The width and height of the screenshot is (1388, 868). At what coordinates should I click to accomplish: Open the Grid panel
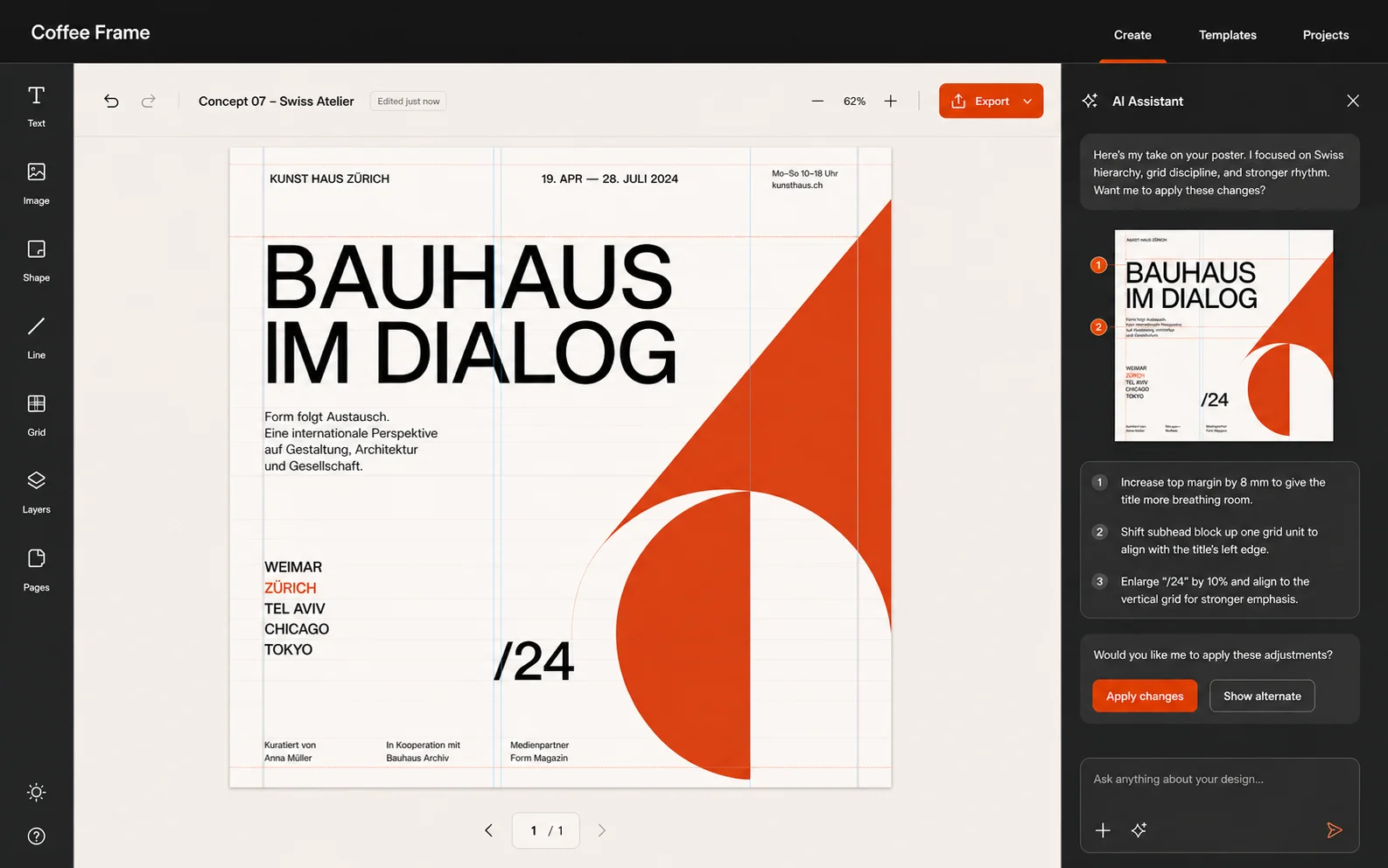tap(36, 415)
